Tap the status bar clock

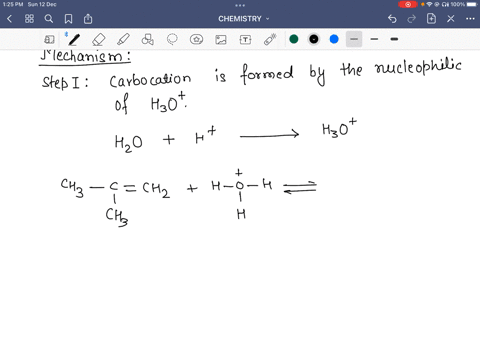13,4
